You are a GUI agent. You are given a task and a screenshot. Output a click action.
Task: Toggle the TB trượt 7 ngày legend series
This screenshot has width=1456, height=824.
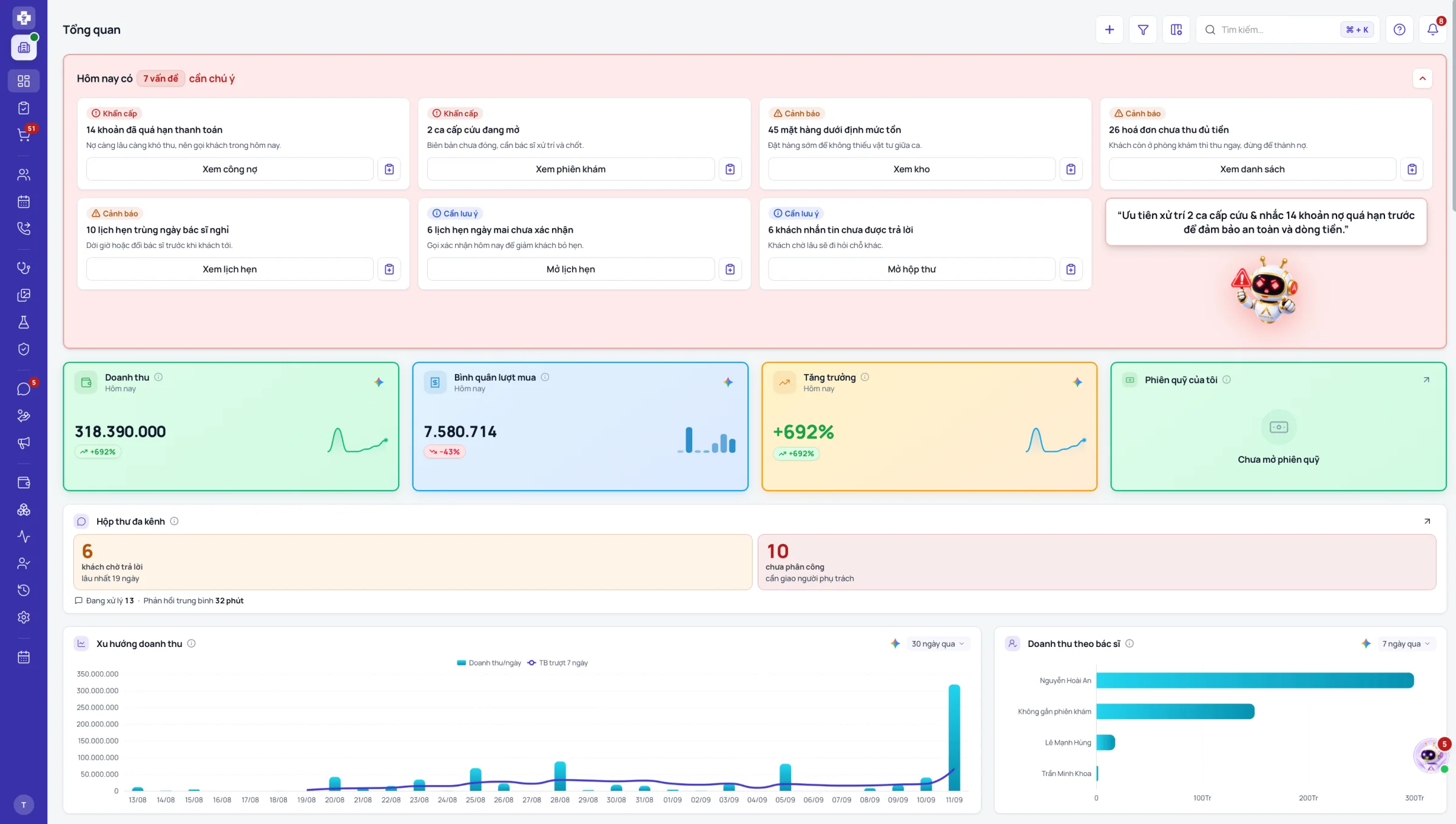[558, 663]
